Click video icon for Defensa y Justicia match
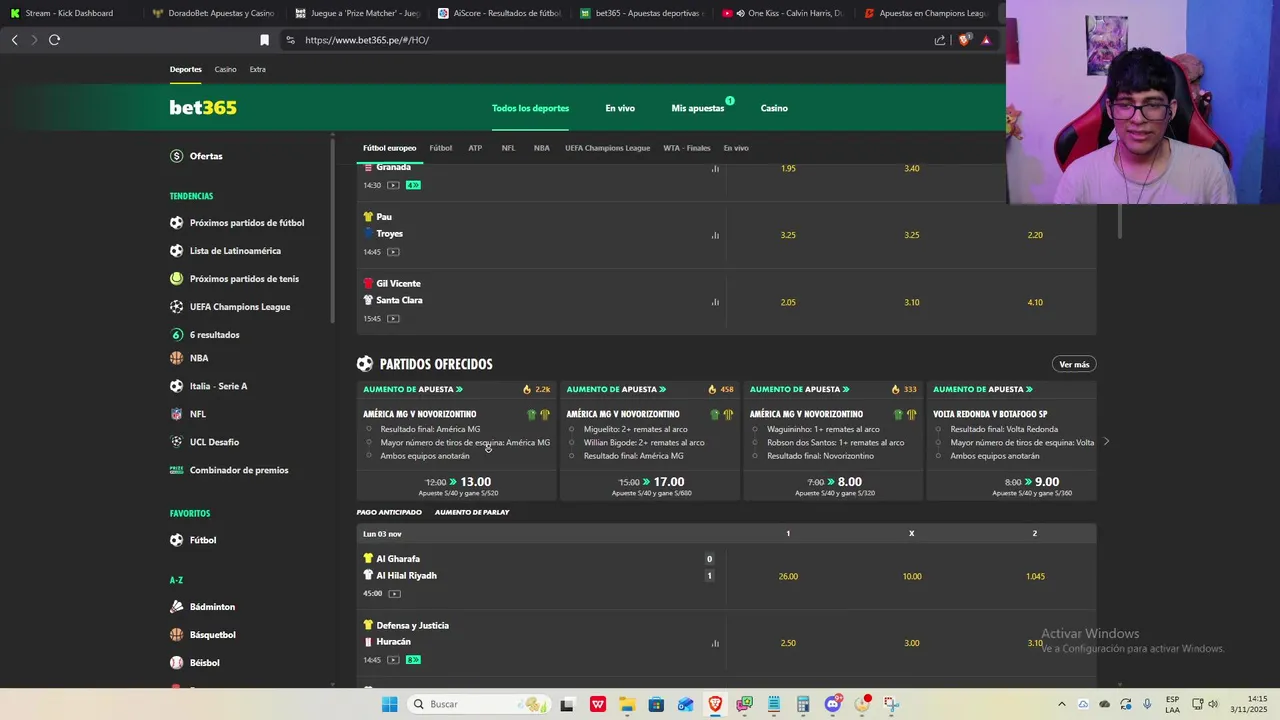Viewport: 1280px width, 720px height. point(393,660)
